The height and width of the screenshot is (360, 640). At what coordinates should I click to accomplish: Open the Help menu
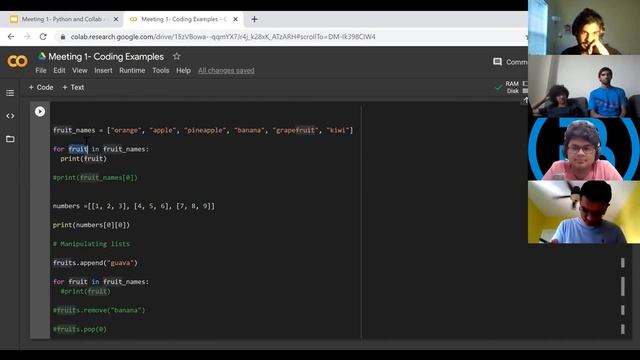coord(183,71)
